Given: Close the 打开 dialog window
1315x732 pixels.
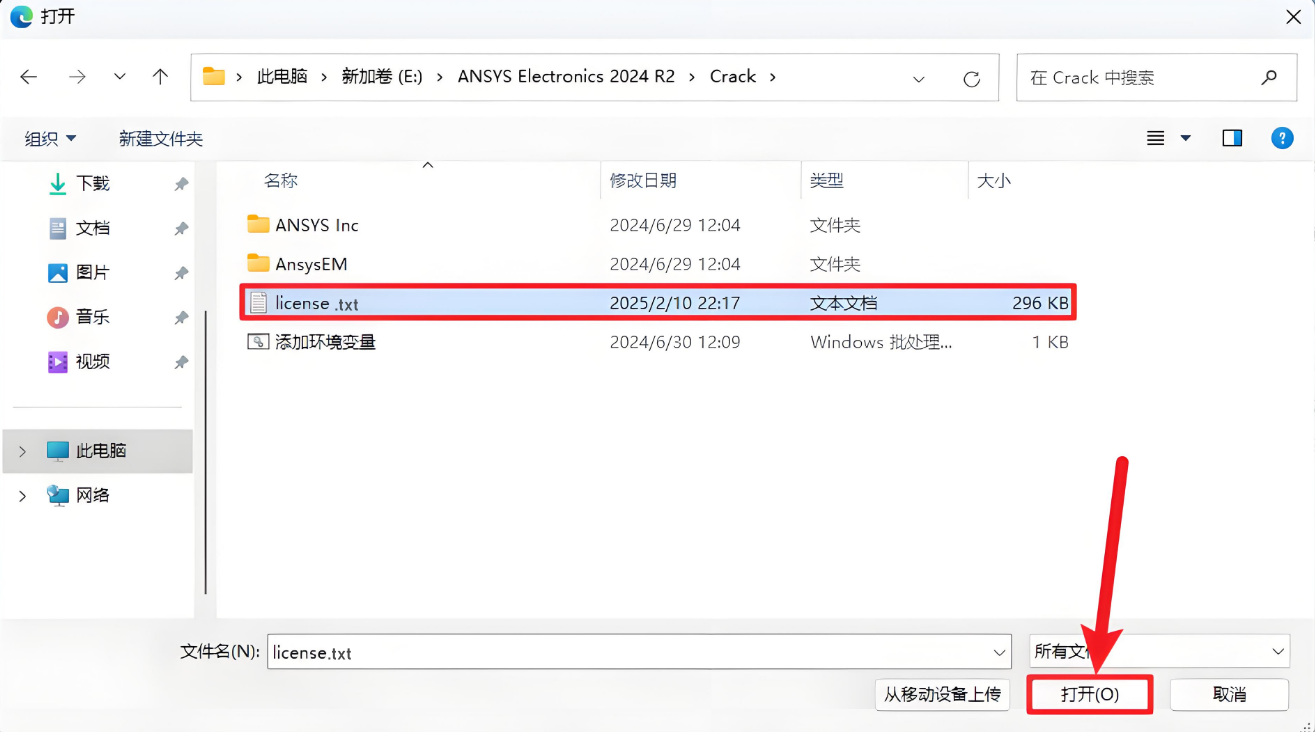Looking at the screenshot, I should [x=1293, y=16].
